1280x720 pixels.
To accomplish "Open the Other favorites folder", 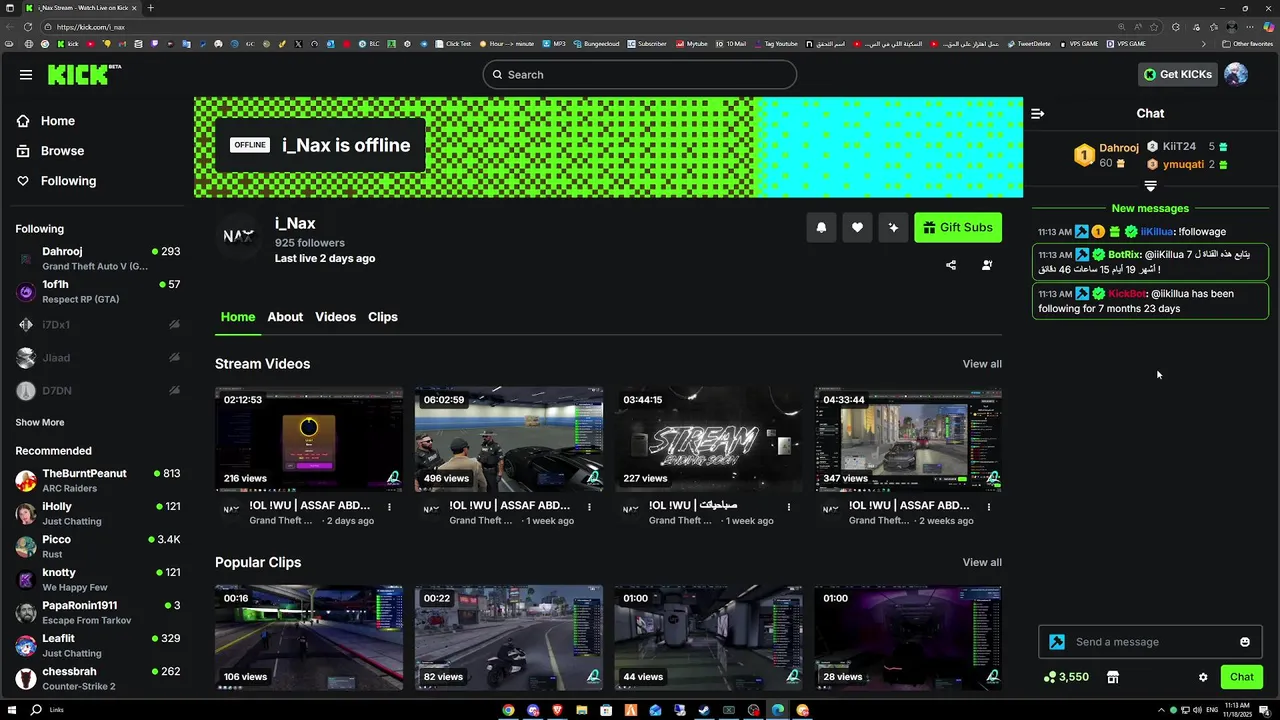I will click(x=1247, y=44).
